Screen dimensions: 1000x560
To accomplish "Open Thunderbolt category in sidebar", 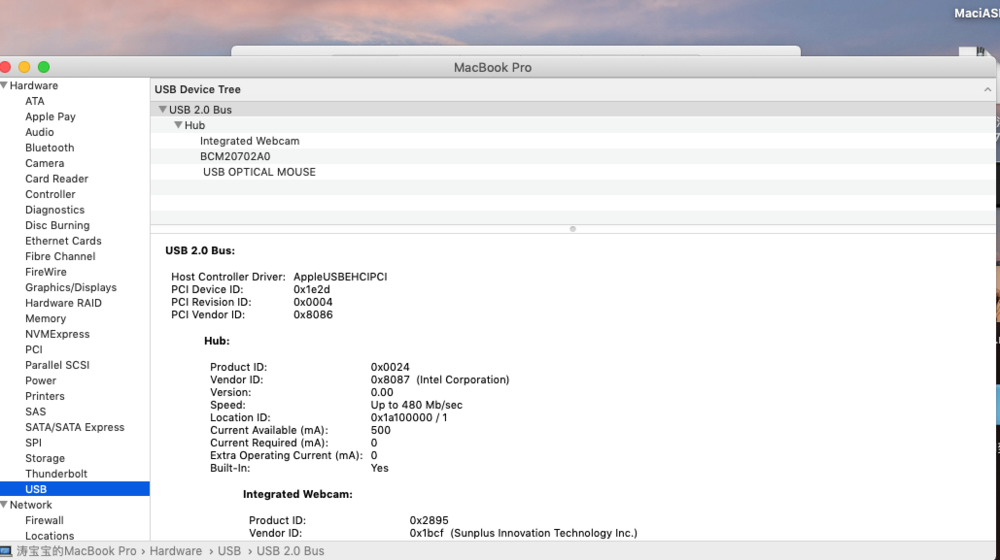I will click(x=56, y=474).
